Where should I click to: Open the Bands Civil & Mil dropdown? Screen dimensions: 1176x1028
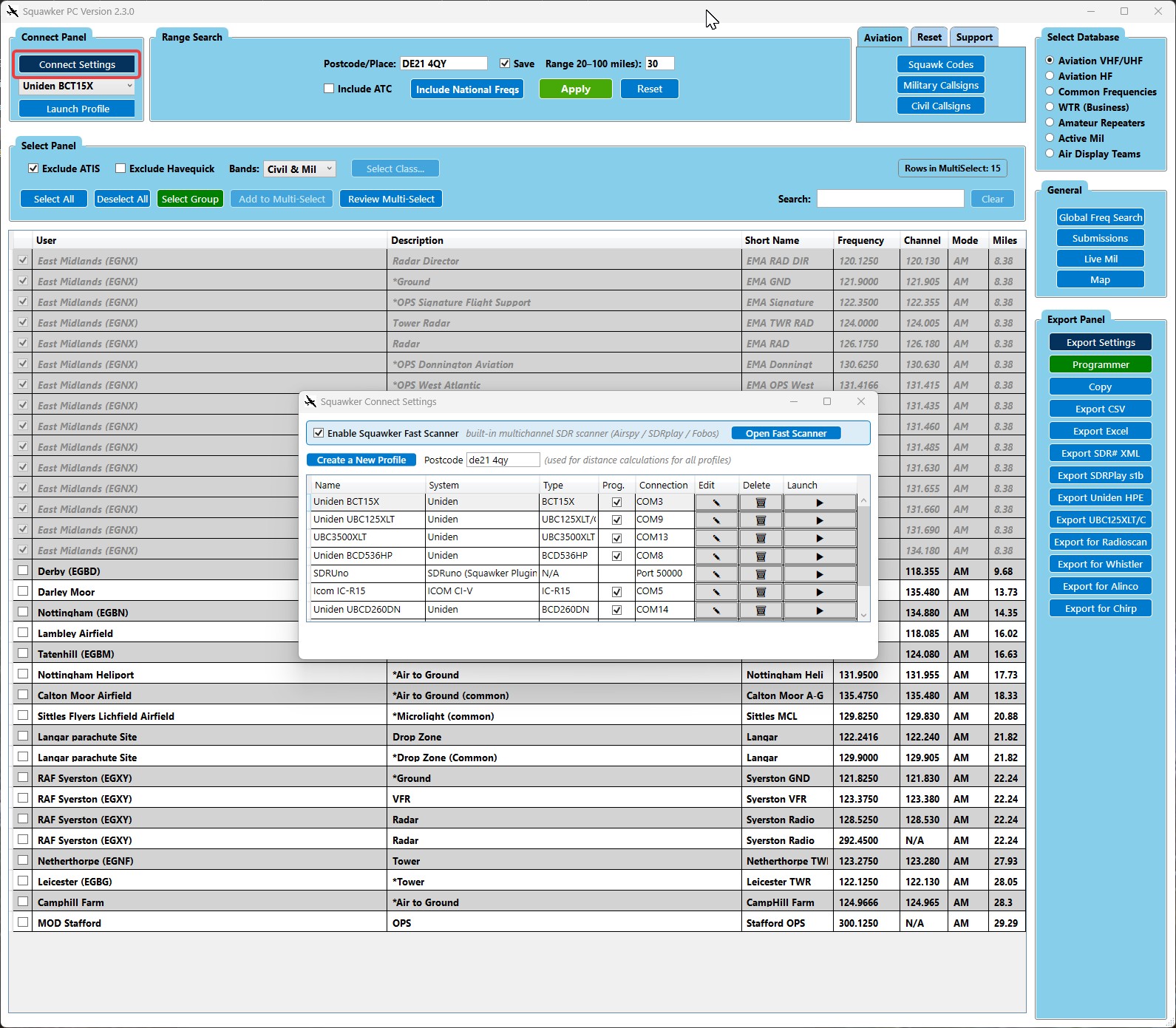[299, 169]
